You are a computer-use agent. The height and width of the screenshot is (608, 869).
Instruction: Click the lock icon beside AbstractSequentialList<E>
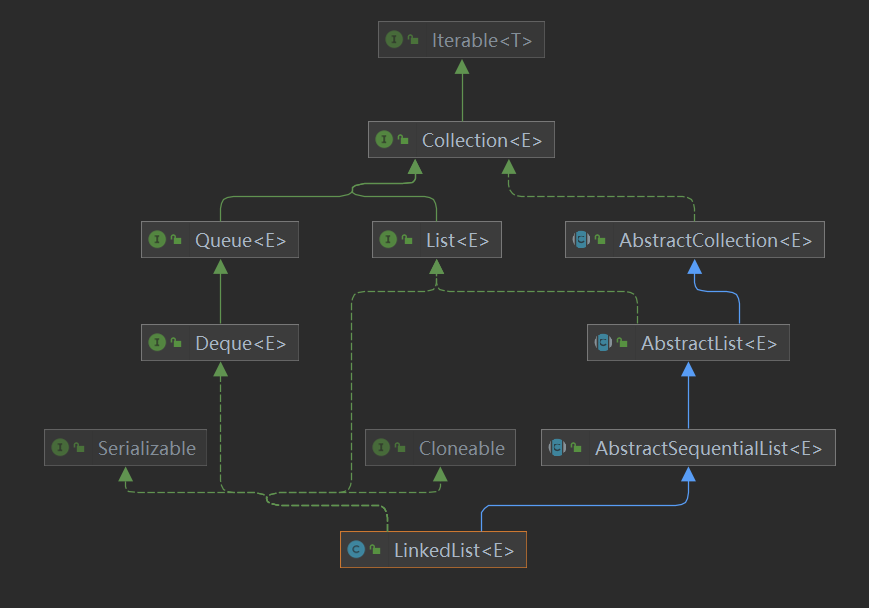576,447
